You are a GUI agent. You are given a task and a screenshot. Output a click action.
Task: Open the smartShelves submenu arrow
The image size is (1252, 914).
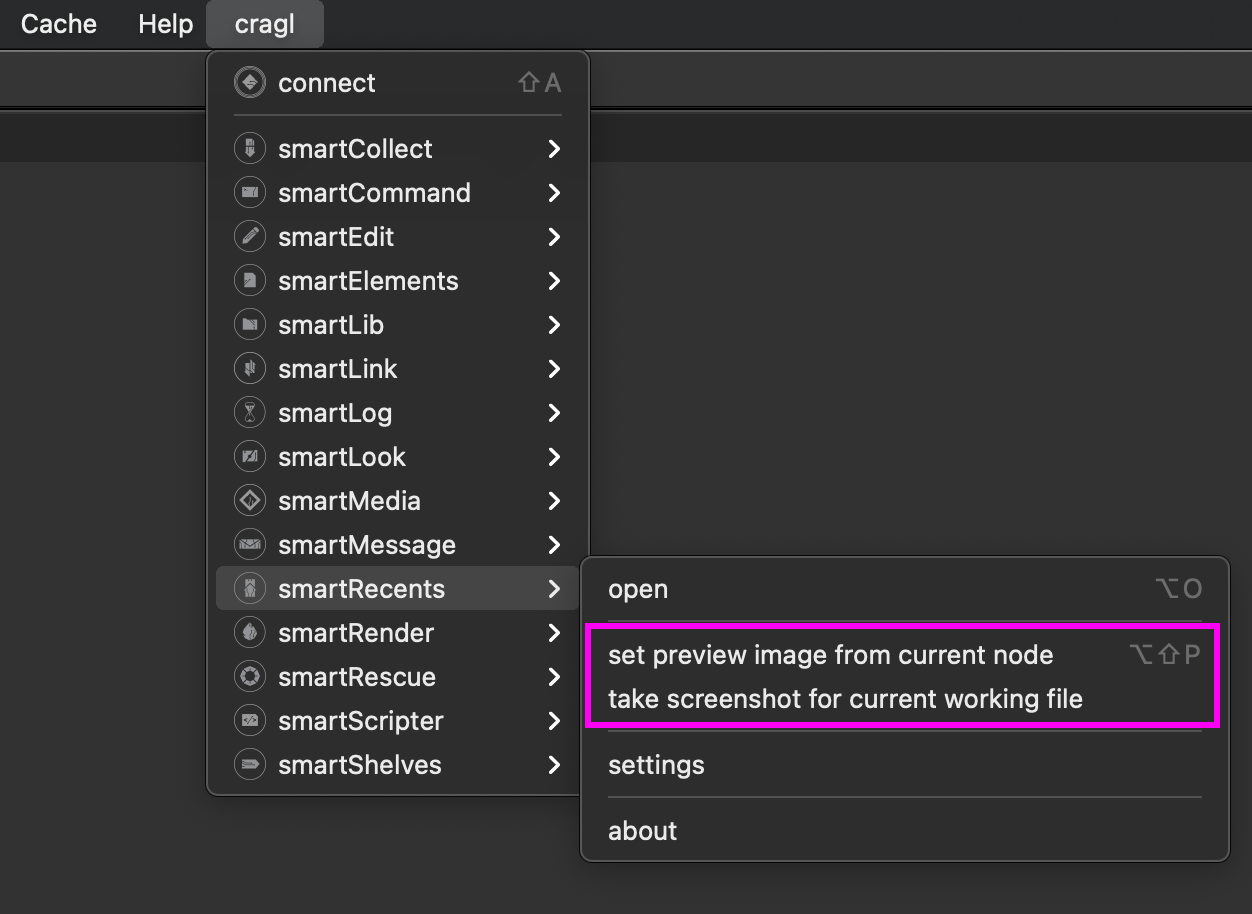coord(554,765)
